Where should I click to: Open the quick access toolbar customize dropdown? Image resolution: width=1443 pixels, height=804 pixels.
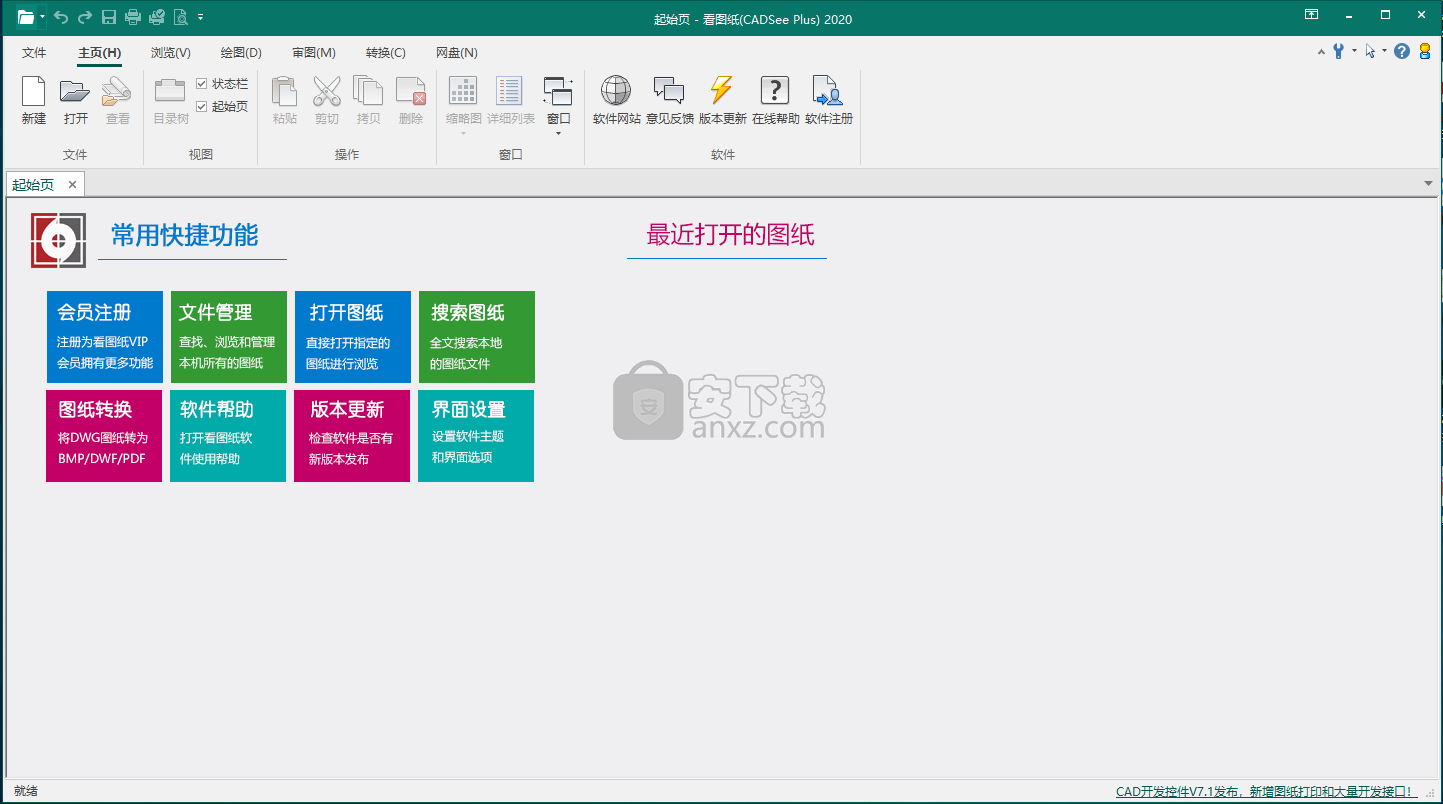pos(200,17)
